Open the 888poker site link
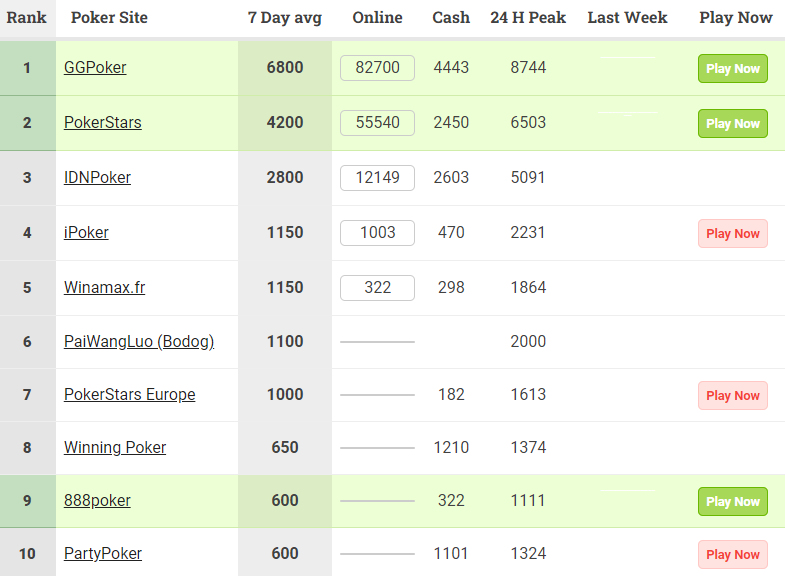This screenshot has width=785, height=576. pyautogui.click(x=97, y=501)
